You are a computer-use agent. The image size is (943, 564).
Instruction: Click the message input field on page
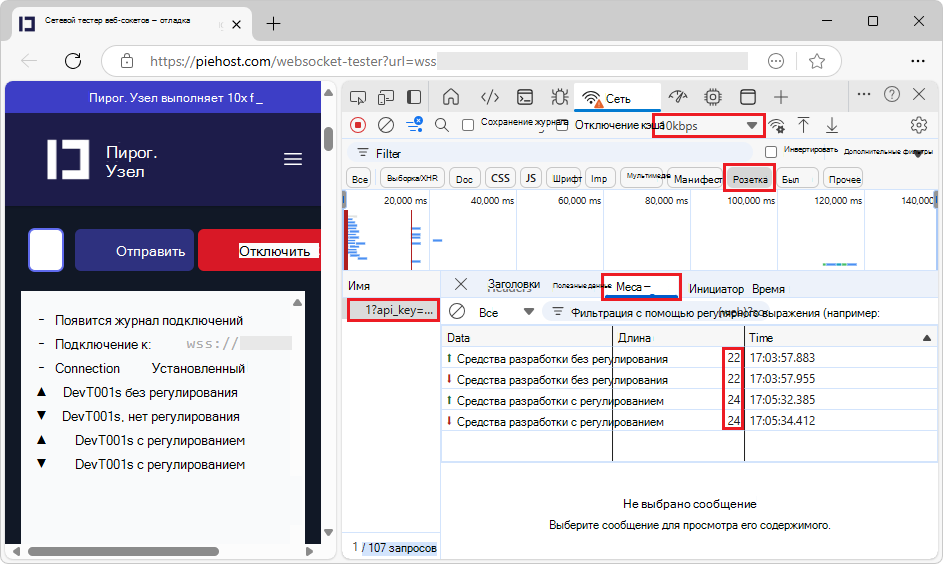tap(46, 250)
